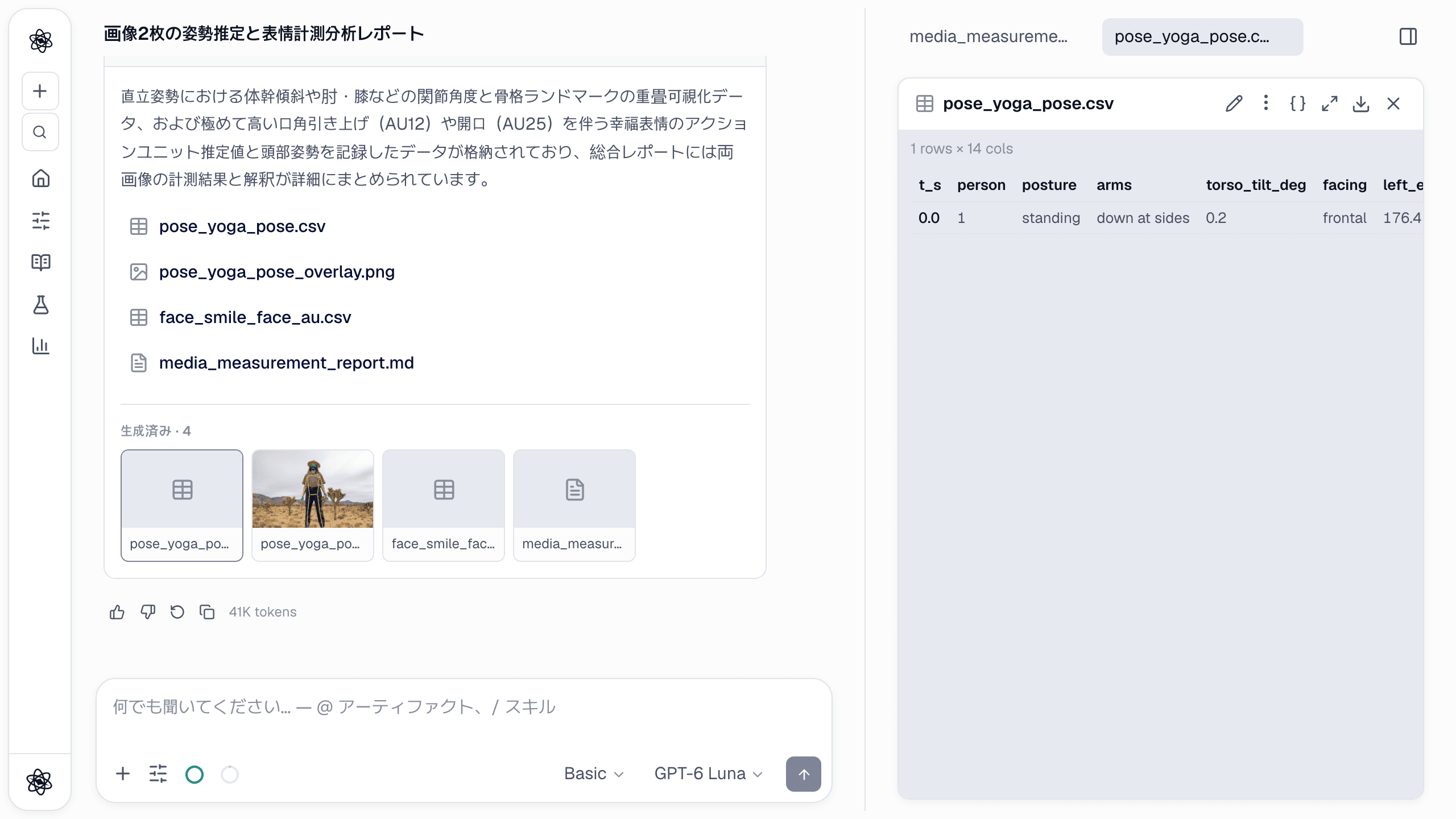Click the 'down at sides' table cell
1456x819 pixels.
[x=1143, y=218]
